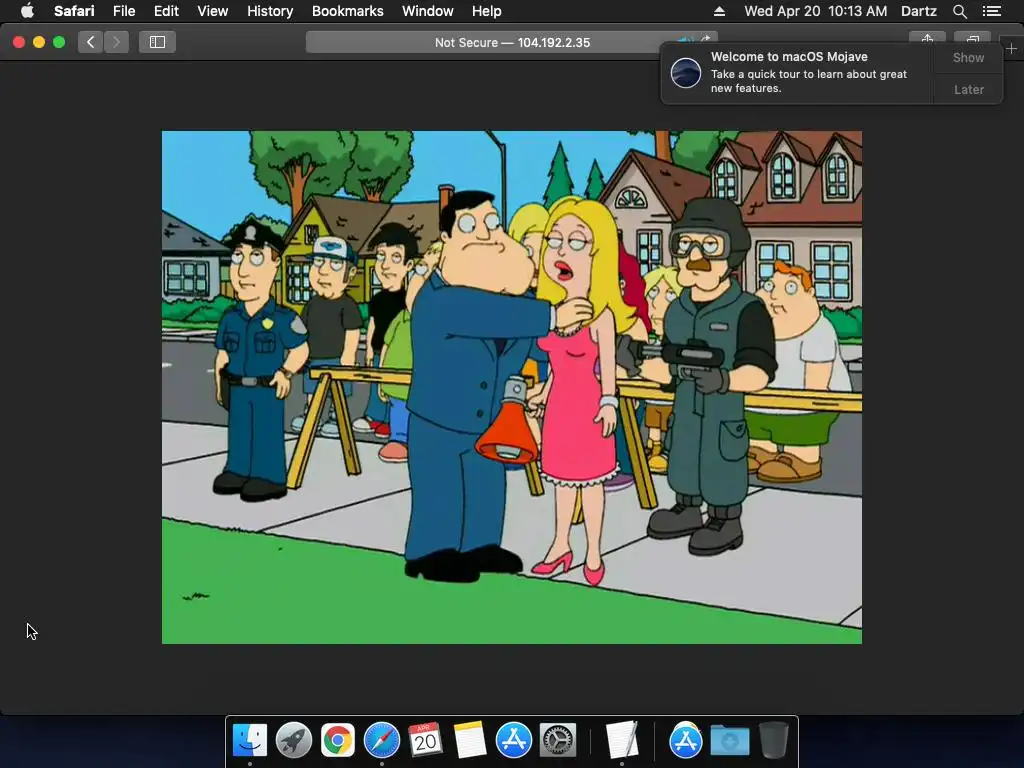Click the green full screen button
The height and width of the screenshot is (768, 1024).
tap(59, 42)
